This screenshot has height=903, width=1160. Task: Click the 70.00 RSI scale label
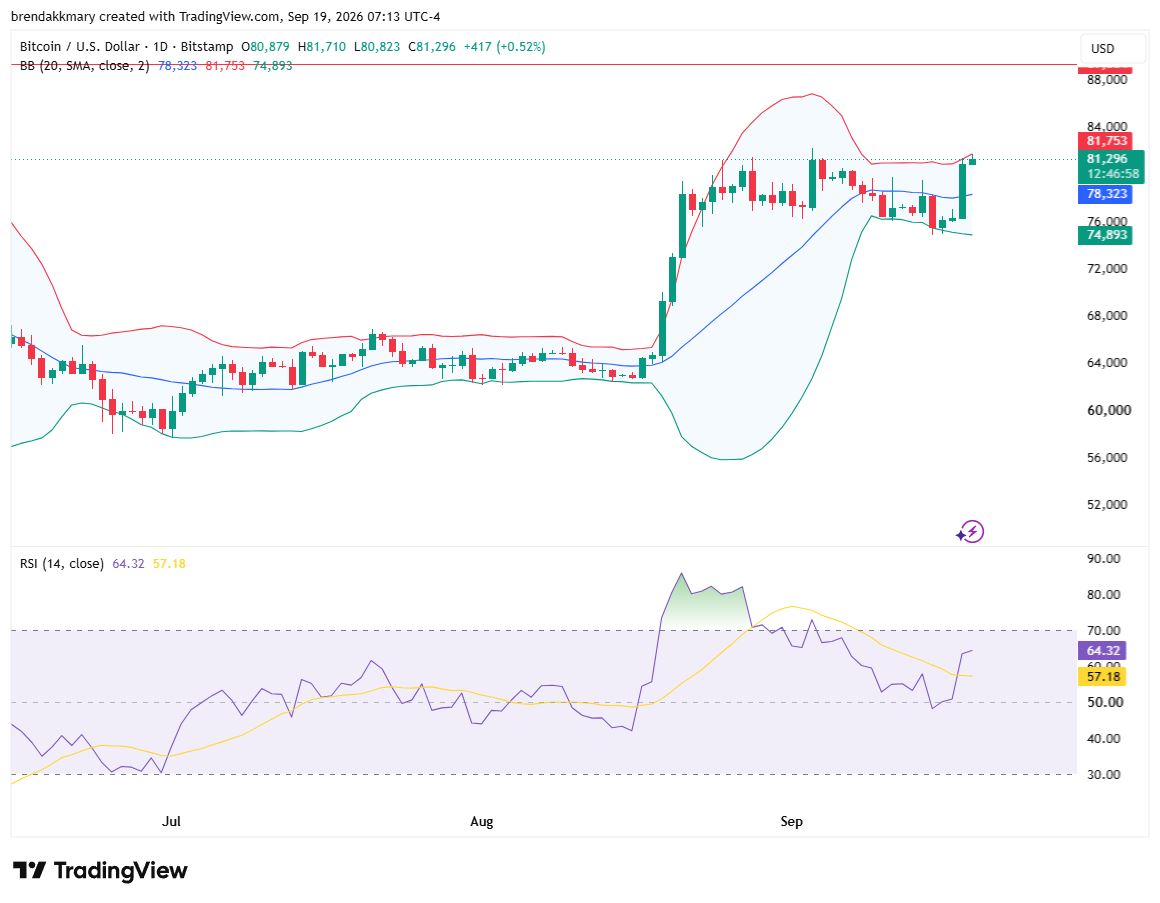[x=1103, y=631]
